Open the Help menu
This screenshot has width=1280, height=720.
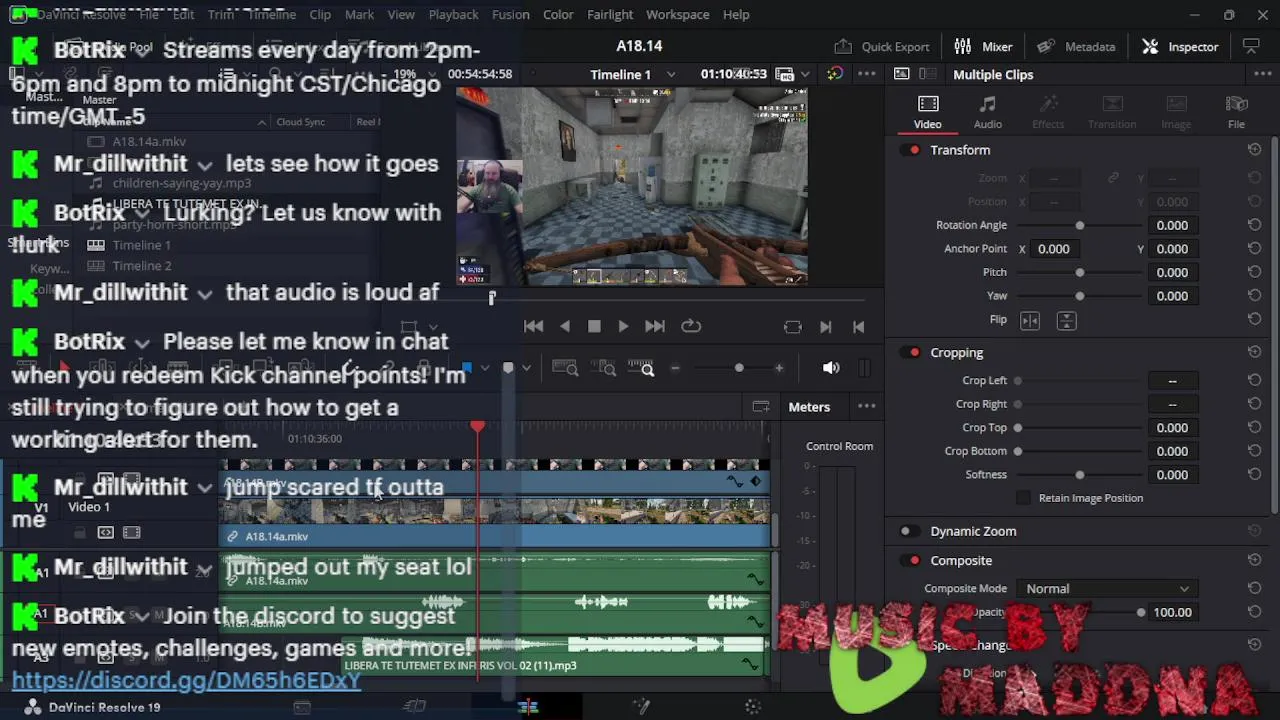(736, 14)
